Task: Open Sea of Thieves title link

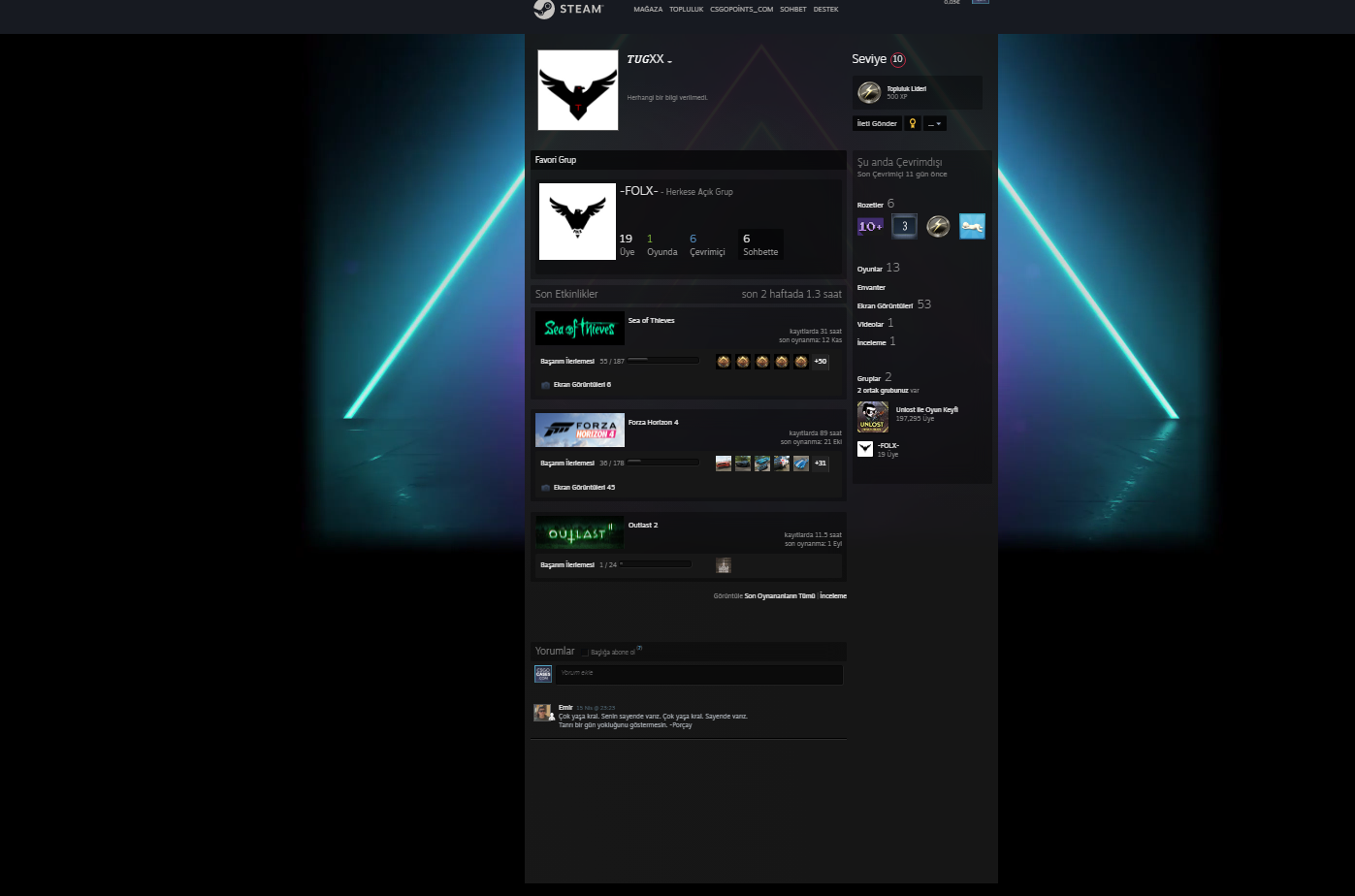Action: click(x=651, y=320)
